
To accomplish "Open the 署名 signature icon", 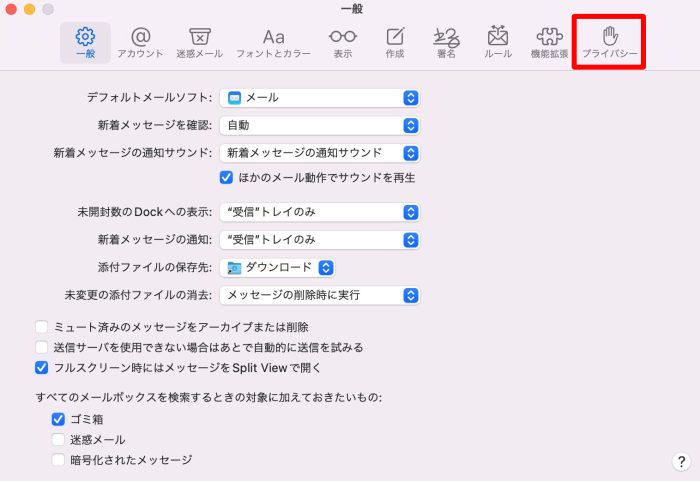I will 446,40.
